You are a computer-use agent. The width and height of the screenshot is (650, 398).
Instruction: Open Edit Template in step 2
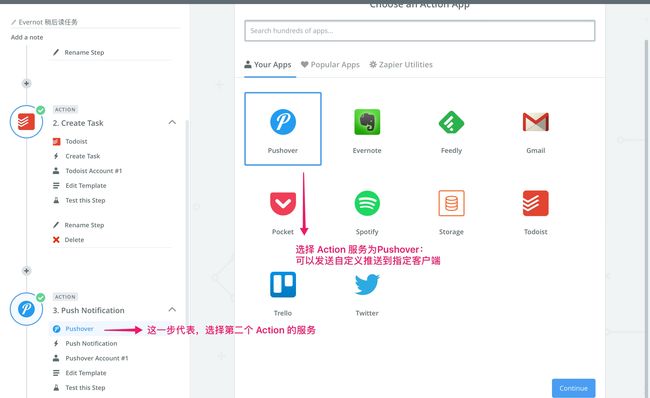[x=86, y=186]
